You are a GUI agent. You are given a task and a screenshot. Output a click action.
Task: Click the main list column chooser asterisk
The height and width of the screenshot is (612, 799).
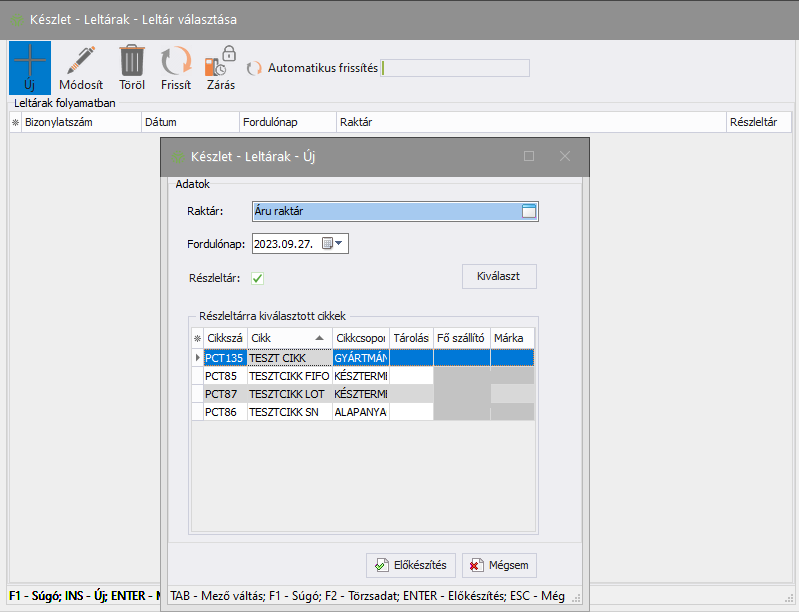pos(15,122)
